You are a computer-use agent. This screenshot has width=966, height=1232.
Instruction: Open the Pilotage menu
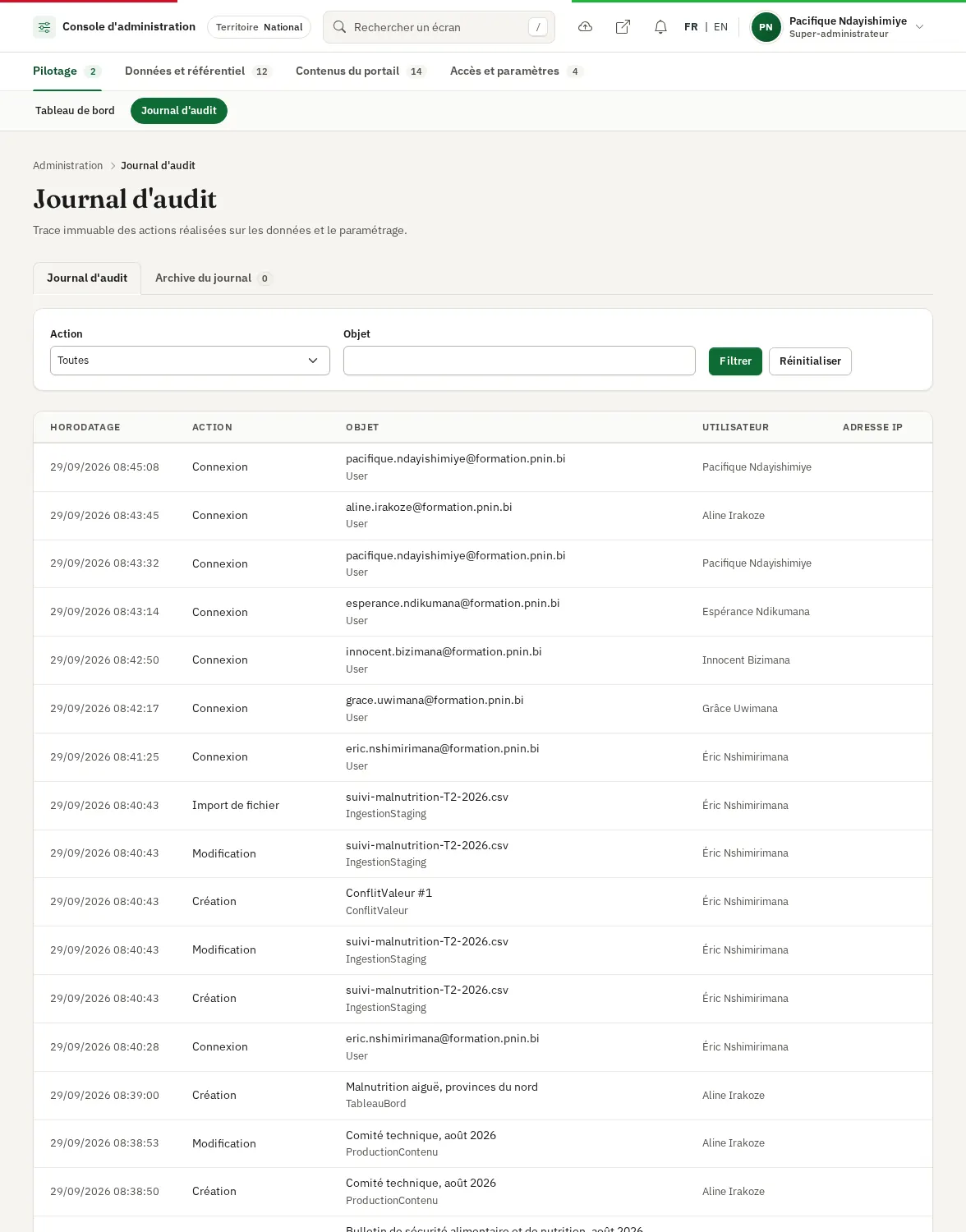point(67,71)
